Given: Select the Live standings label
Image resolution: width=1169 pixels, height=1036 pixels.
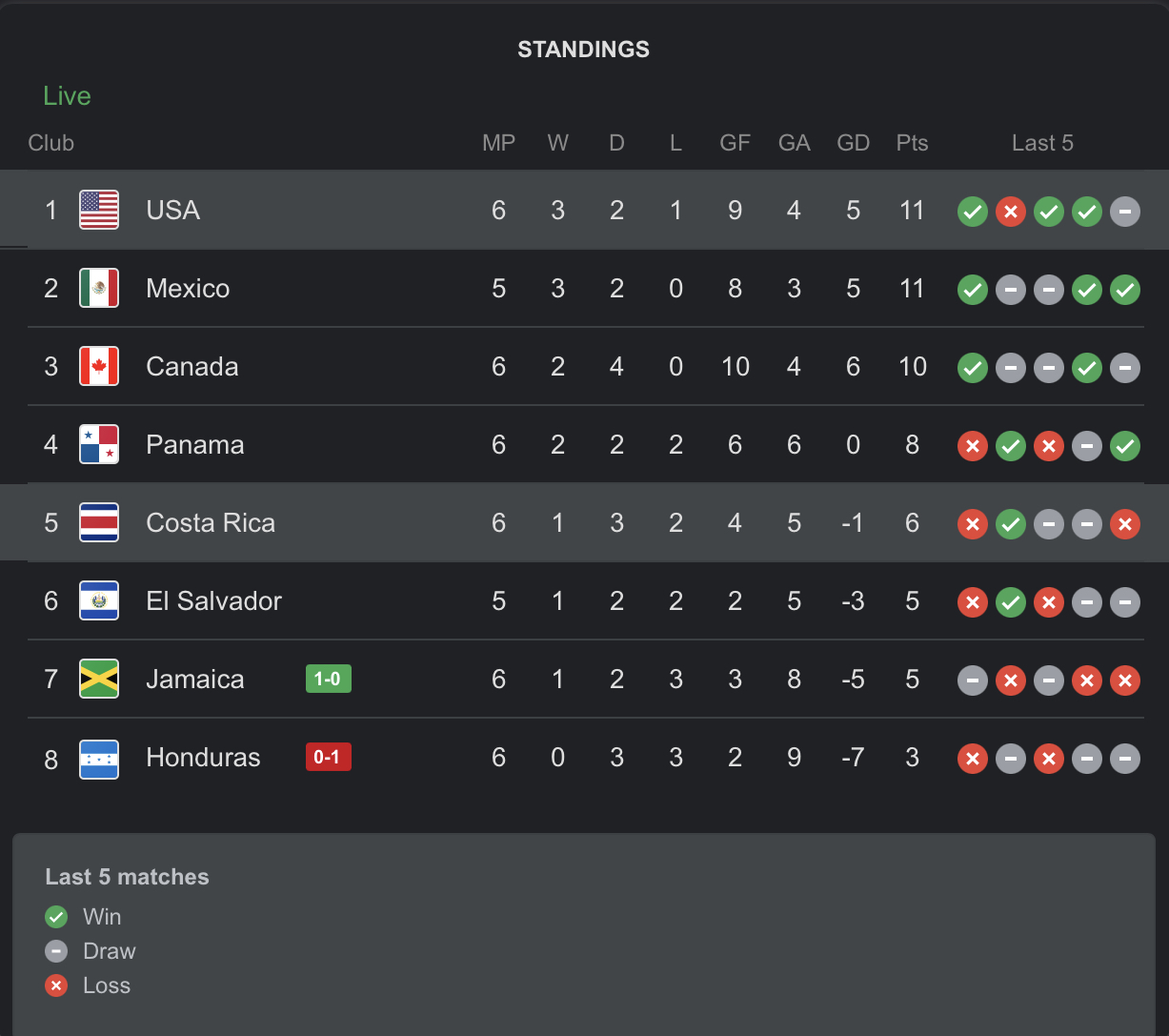Looking at the screenshot, I should tap(67, 95).
